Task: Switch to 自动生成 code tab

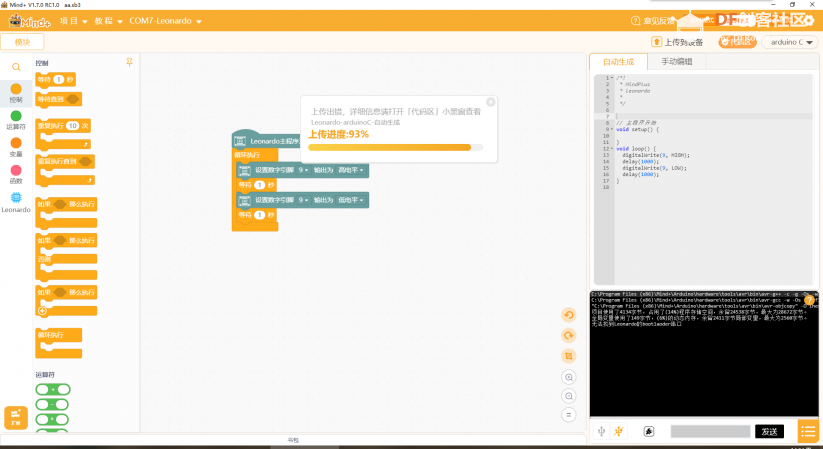Action: click(x=618, y=62)
